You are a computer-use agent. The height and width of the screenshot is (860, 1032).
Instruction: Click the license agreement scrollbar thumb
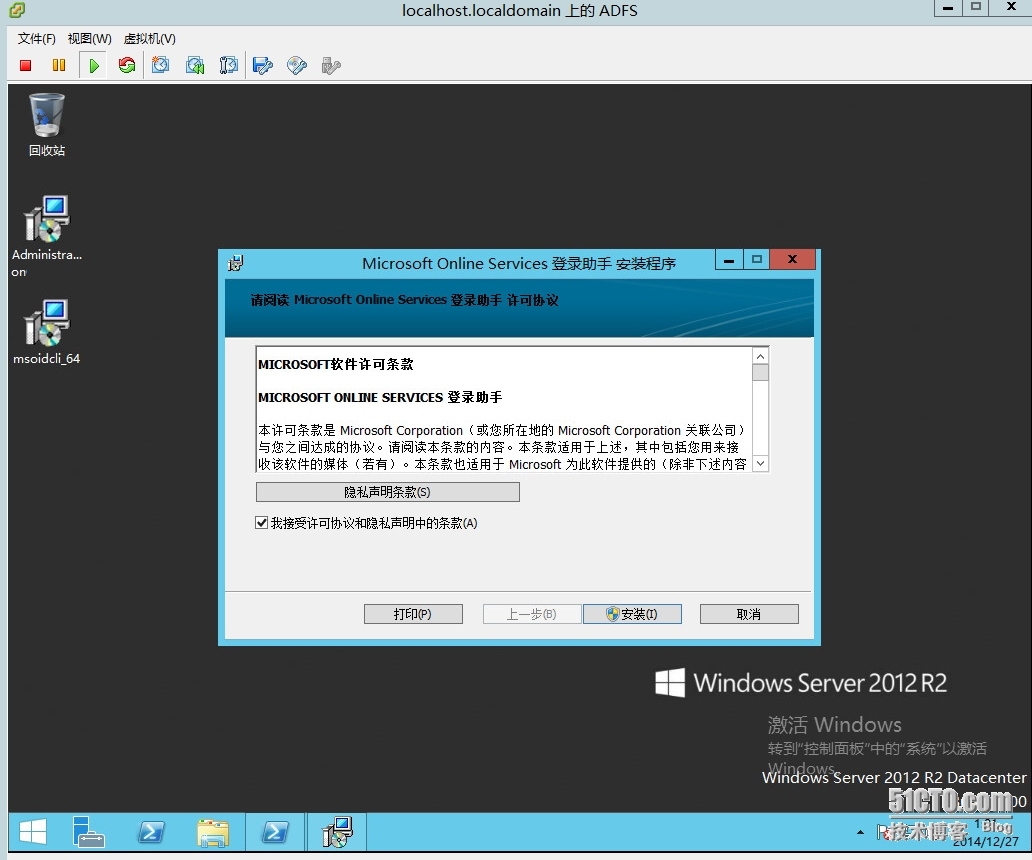(760, 372)
